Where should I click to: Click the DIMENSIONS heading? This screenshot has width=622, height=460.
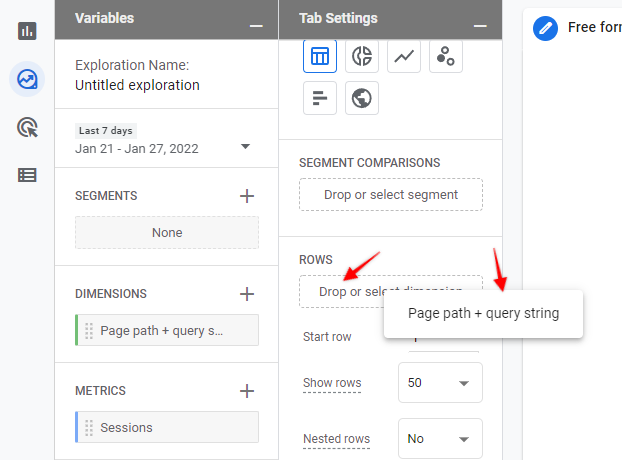111,293
